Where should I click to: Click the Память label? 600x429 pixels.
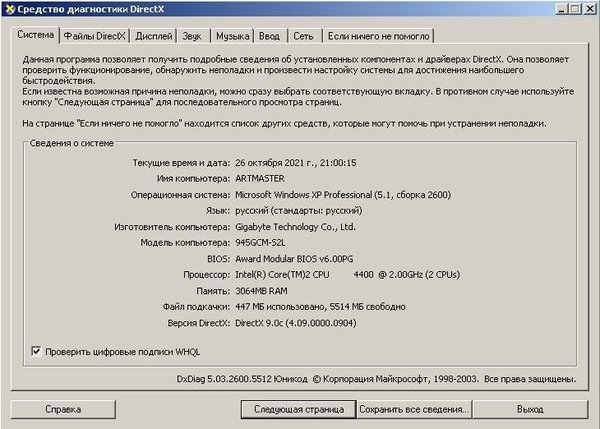pyautogui.click(x=213, y=291)
